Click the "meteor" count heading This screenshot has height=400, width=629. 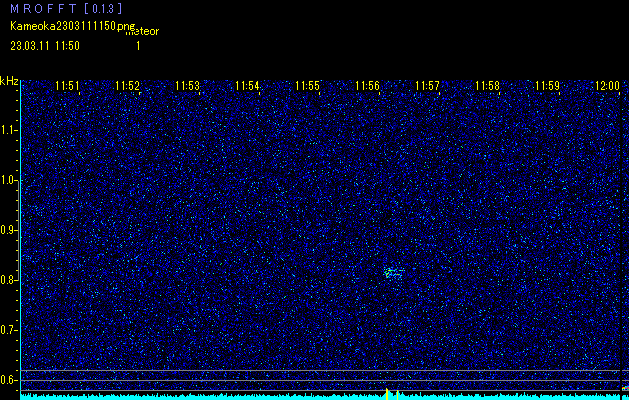coord(142,31)
